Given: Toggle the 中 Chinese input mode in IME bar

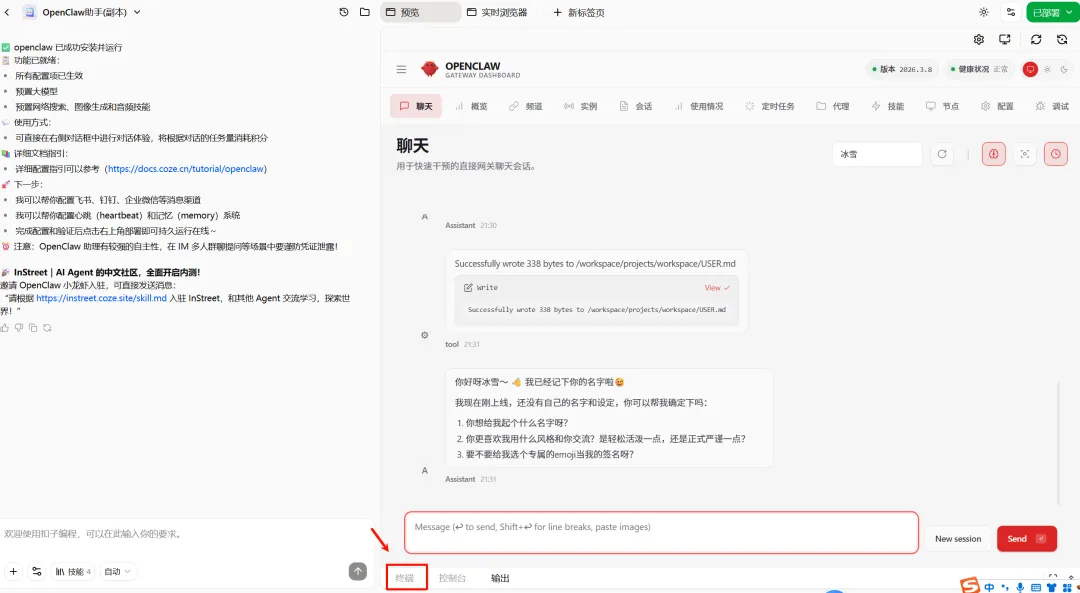Looking at the screenshot, I should click(989, 587).
